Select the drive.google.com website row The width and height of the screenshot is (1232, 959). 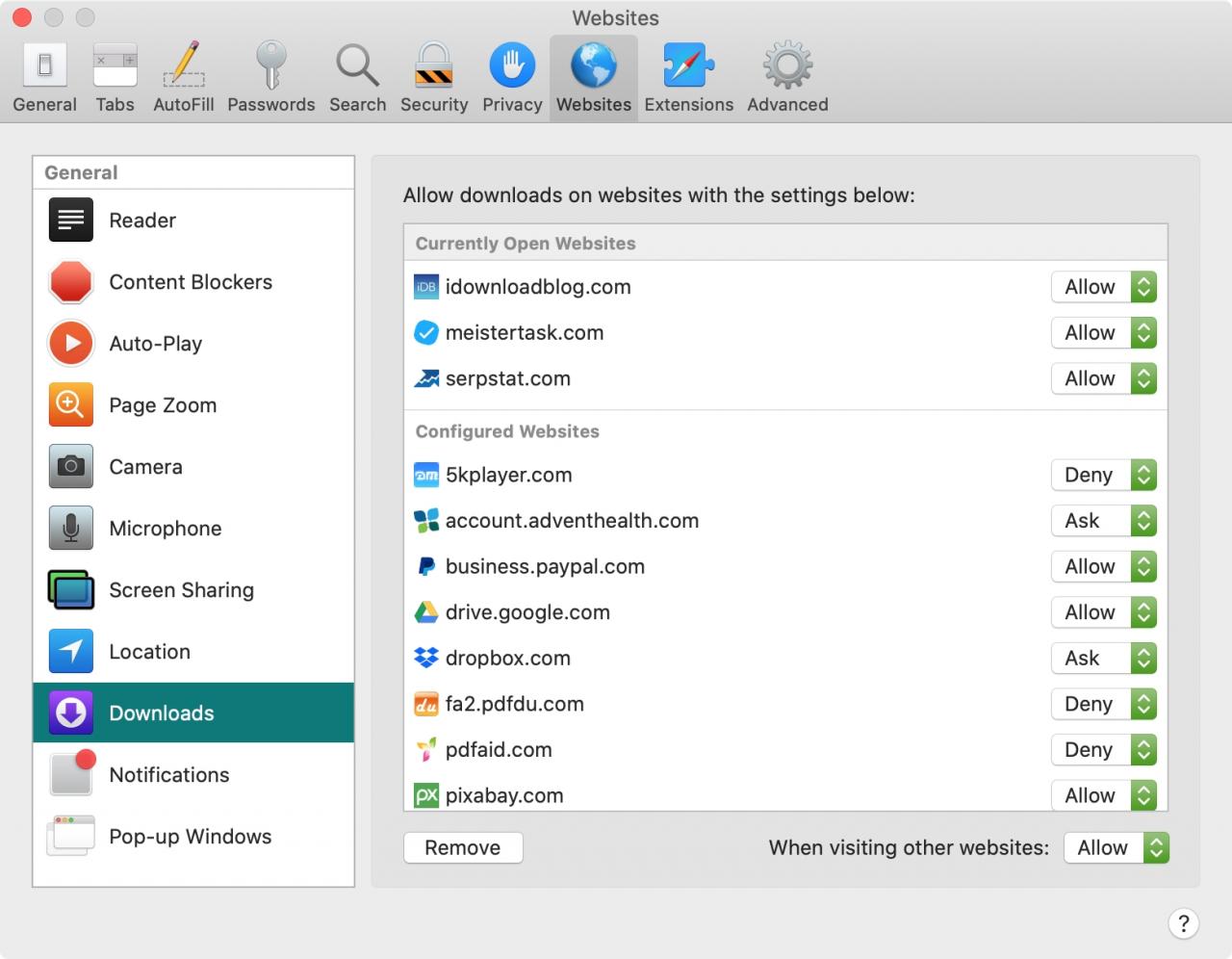(785, 612)
